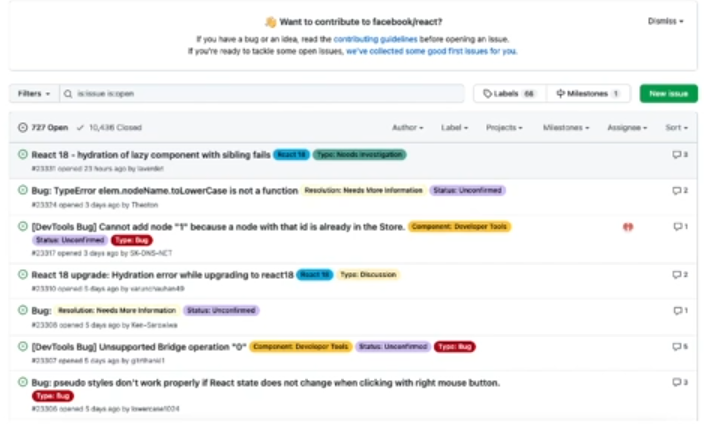Click Status: Unconfirmed label on issue #23308

[x=221, y=310]
